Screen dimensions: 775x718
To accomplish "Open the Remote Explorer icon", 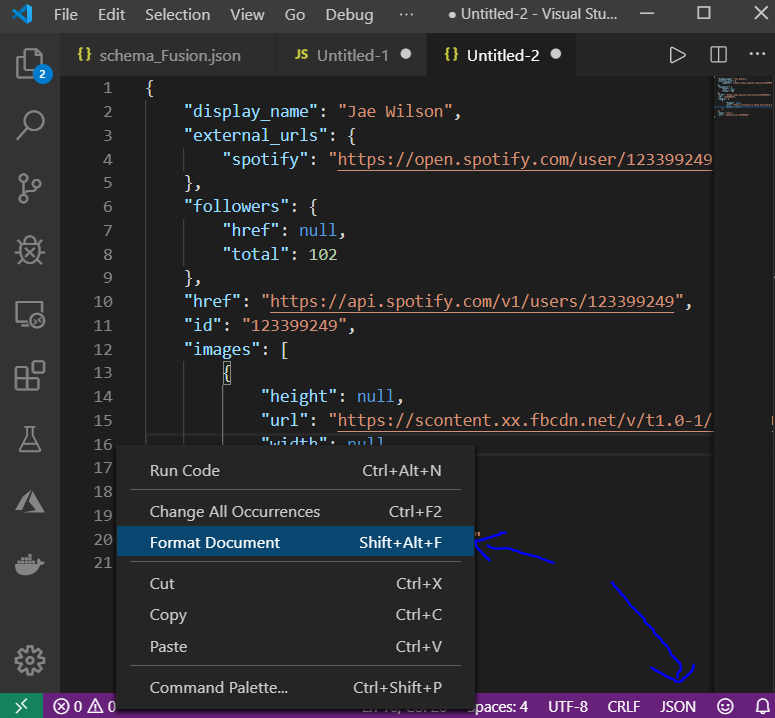I will (30, 314).
